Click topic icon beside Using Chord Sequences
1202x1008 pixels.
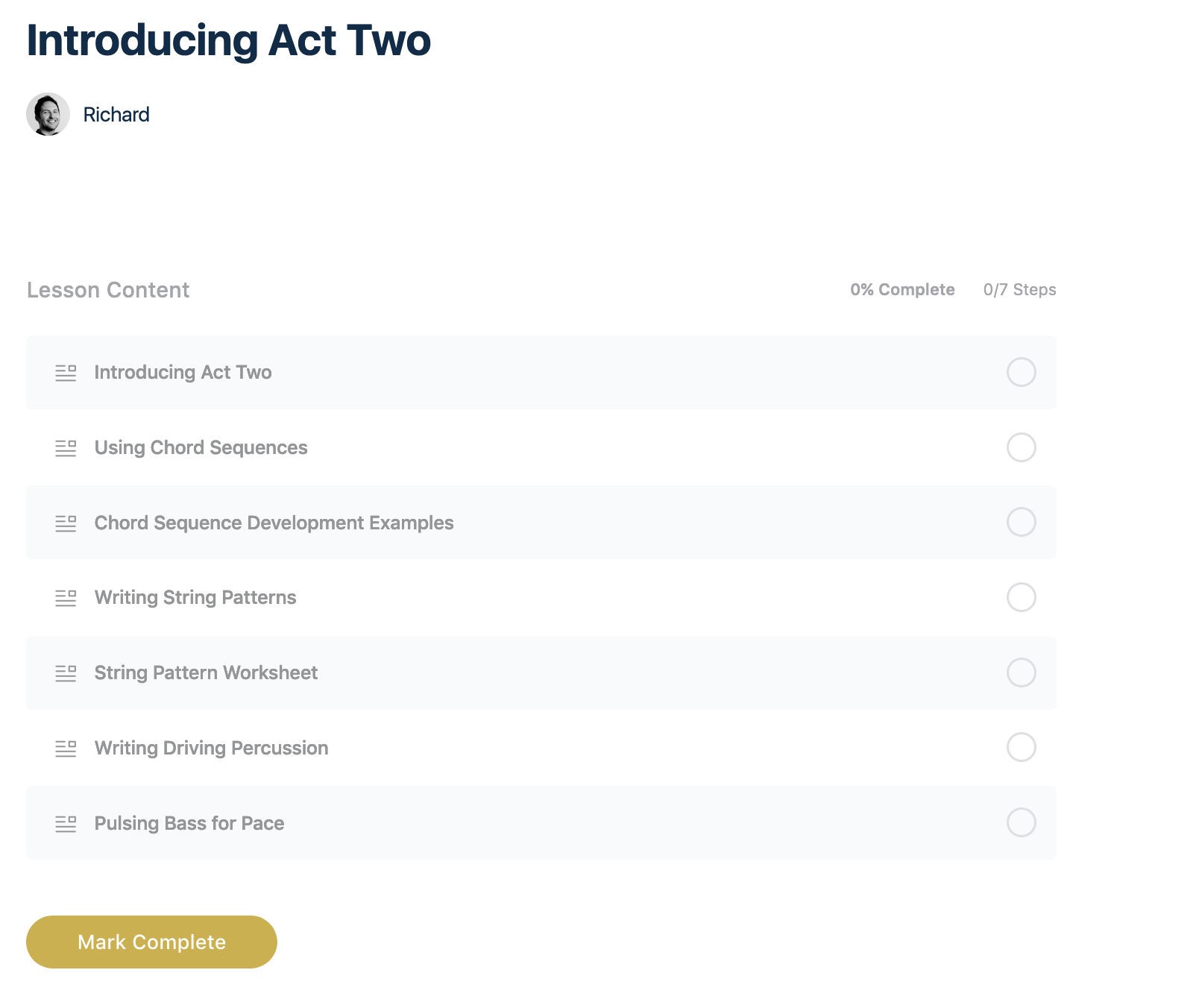66,448
